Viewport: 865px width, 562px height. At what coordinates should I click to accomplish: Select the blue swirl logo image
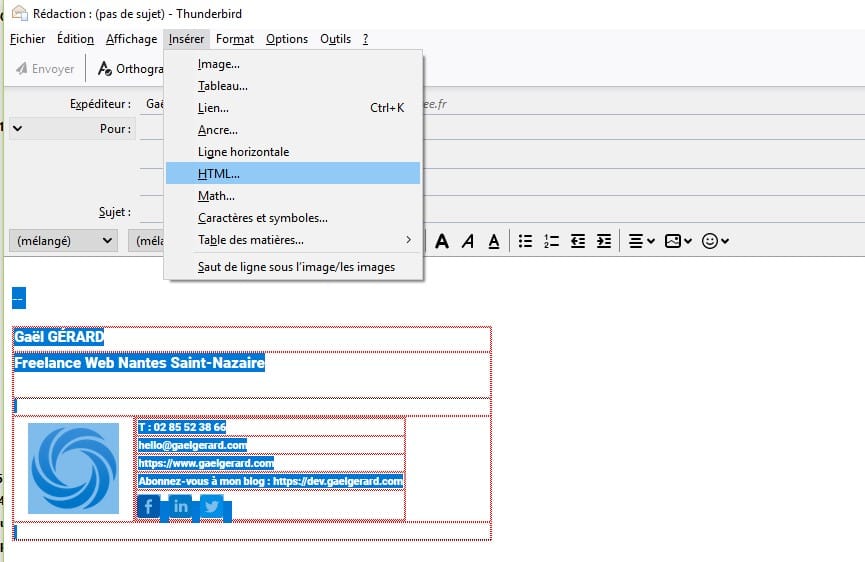73,468
